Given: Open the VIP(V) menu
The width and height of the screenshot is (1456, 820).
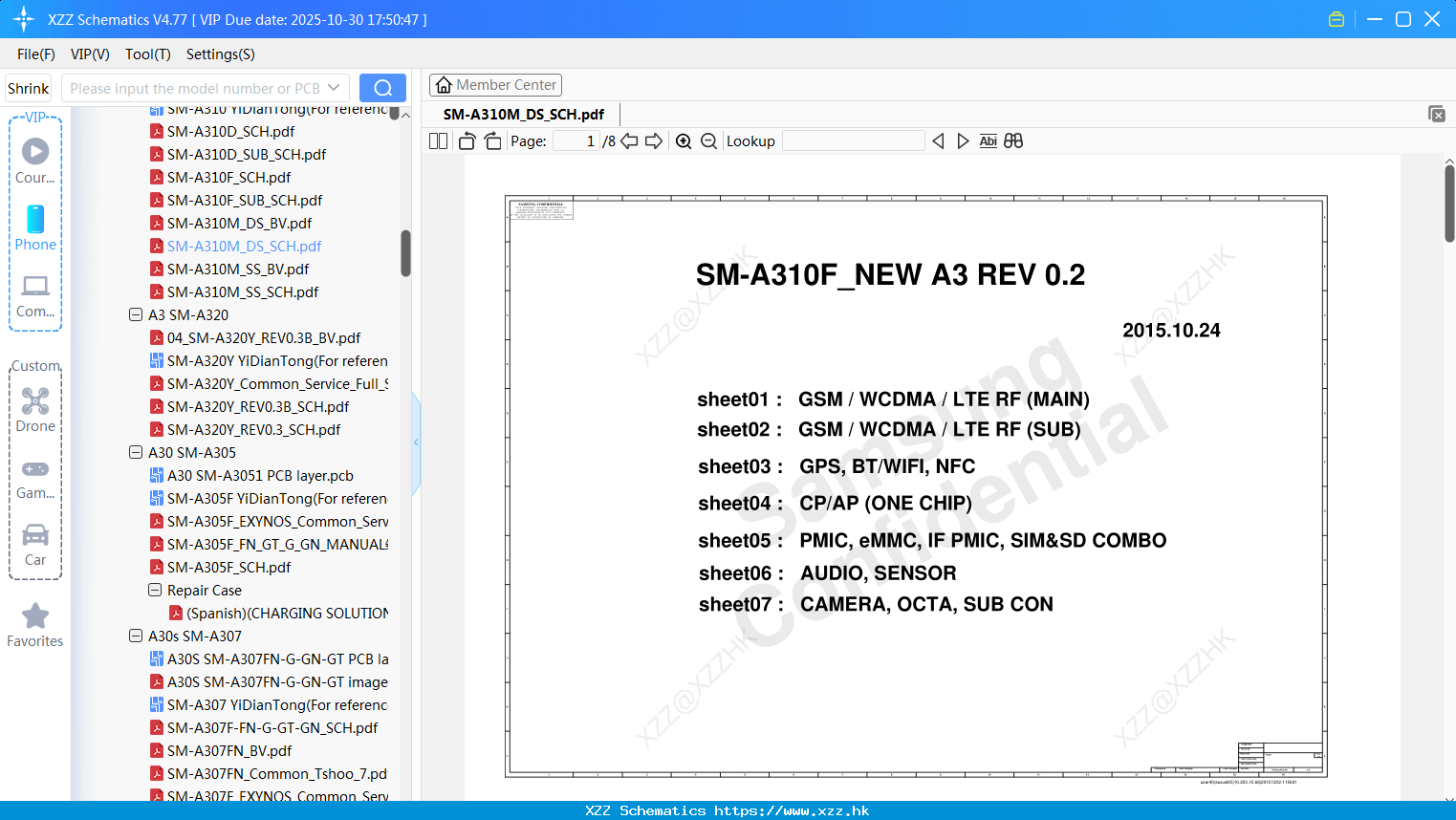Looking at the screenshot, I should point(90,54).
